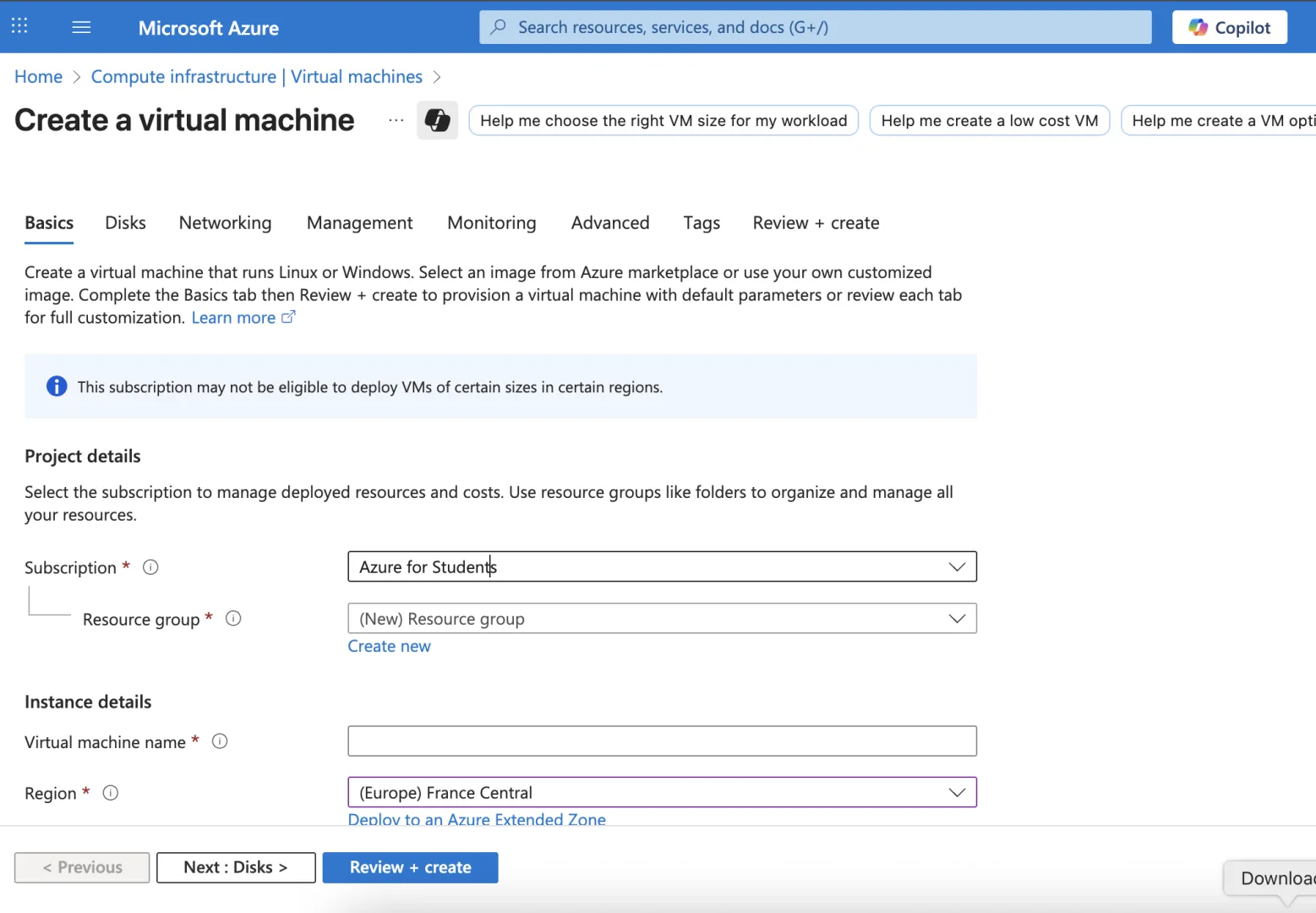Click the info icon next to Region

pyautogui.click(x=111, y=793)
